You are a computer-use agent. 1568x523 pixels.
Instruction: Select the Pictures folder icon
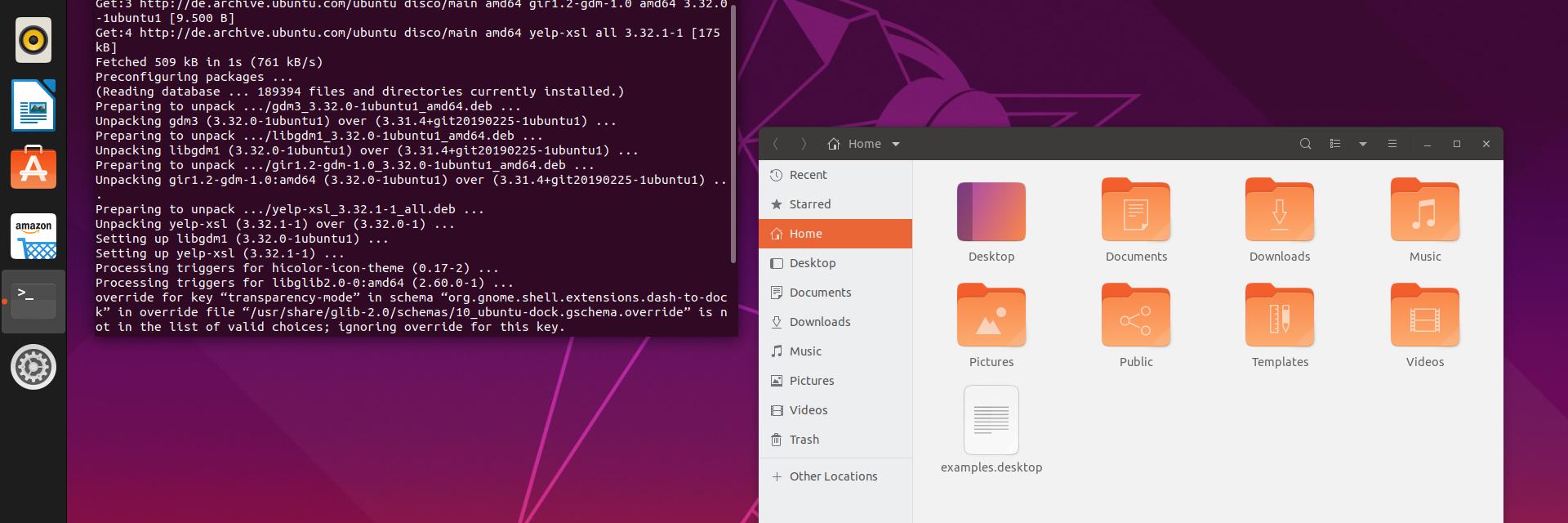[x=991, y=315]
